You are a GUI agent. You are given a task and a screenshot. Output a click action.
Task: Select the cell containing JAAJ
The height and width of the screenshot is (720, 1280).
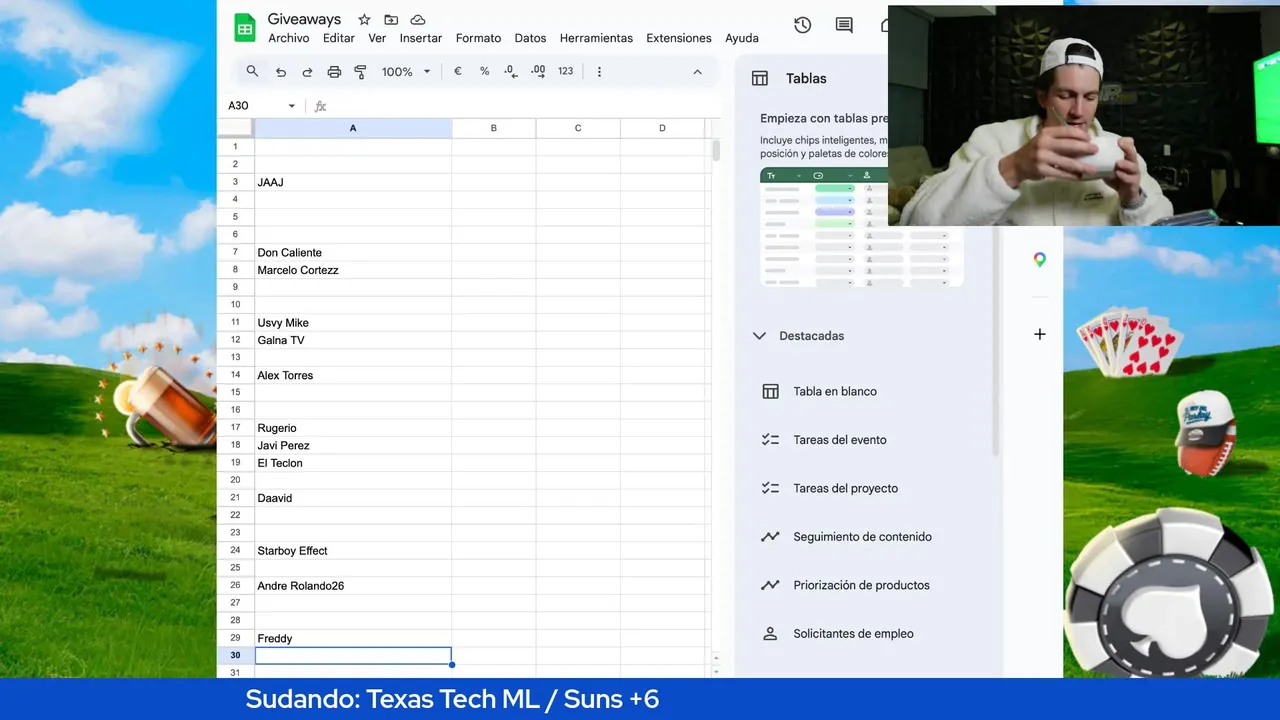pyautogui.click(x=353, y=182)
